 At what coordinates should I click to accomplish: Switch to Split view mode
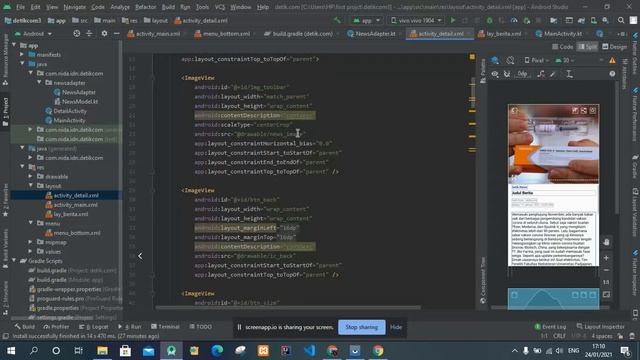587,47
